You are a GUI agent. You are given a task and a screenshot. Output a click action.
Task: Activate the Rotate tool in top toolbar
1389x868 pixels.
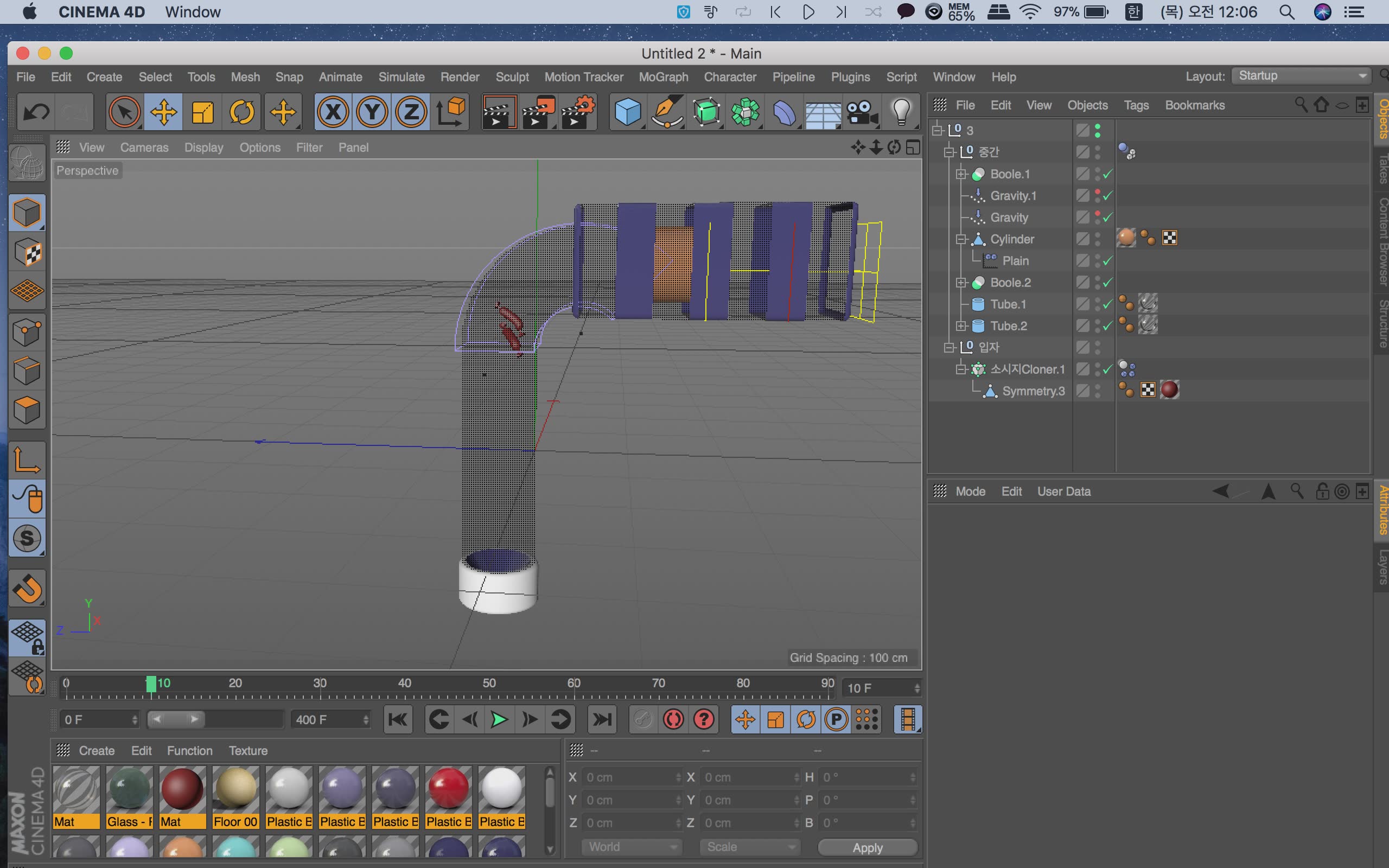pyautogui.click(x=241, y=111)
